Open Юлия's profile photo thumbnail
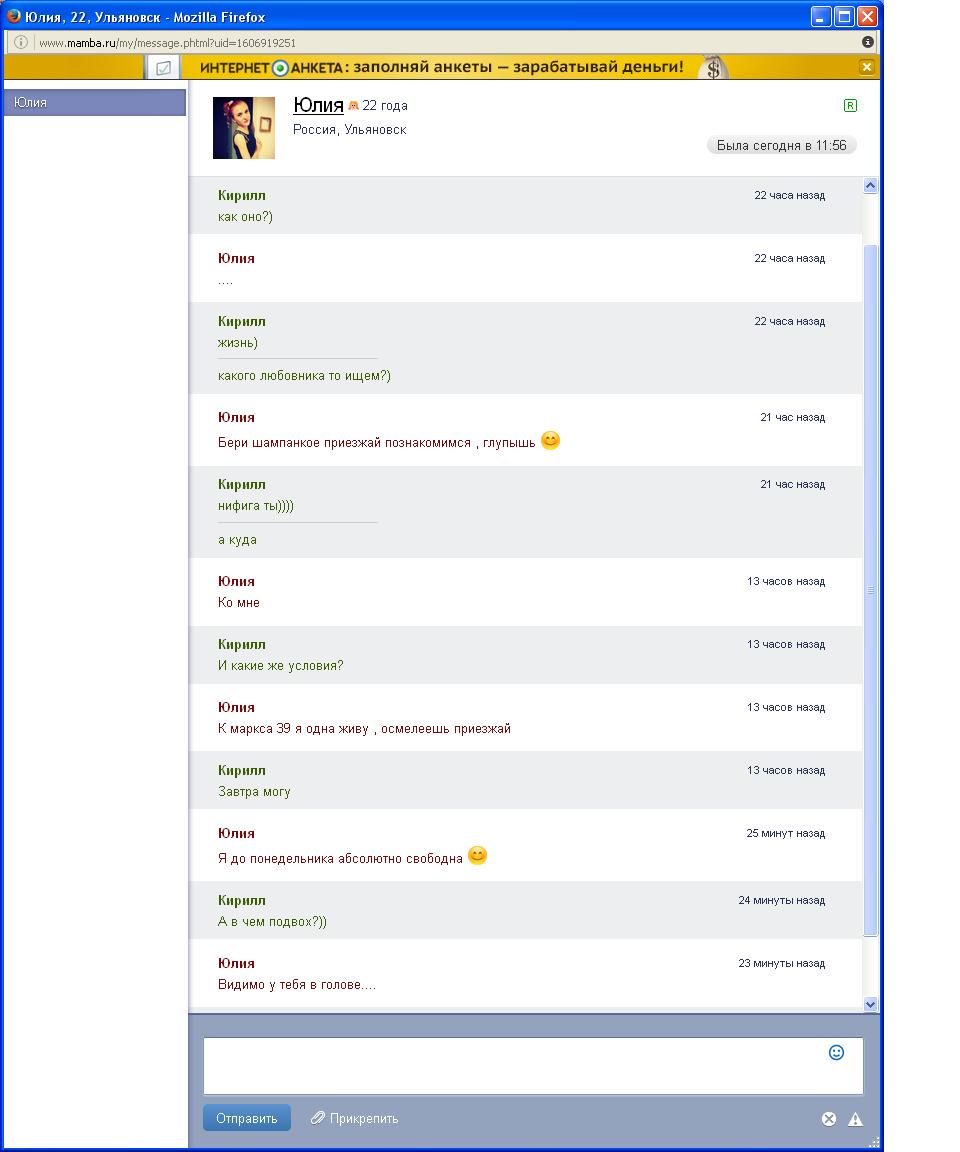The image size is (960, 1152). coord(244,128)
